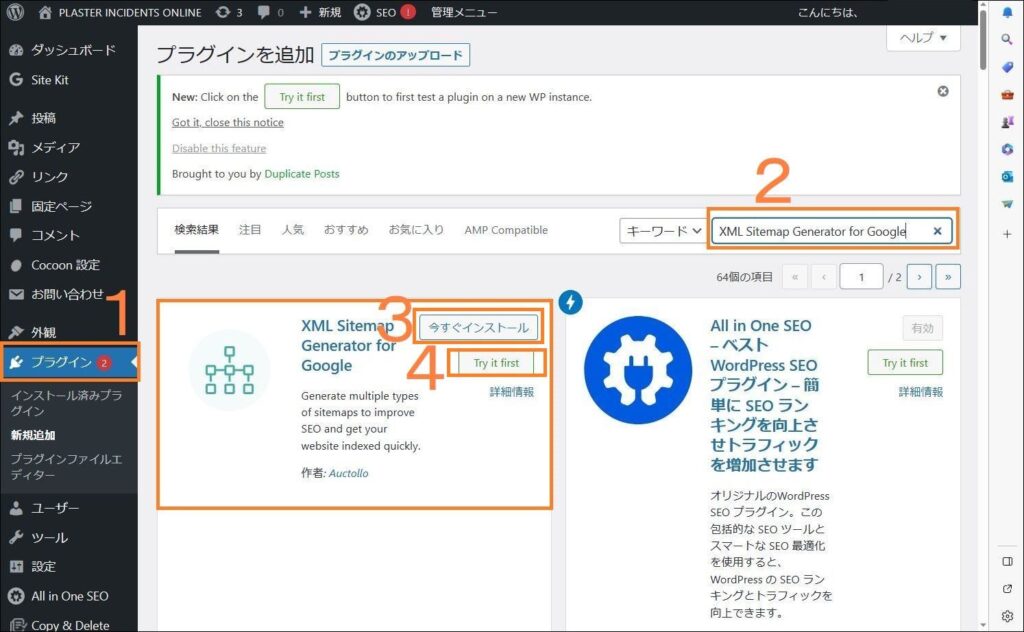
Task: Expand the ヘルプ help dropdown
Action: tap(923, 38)
